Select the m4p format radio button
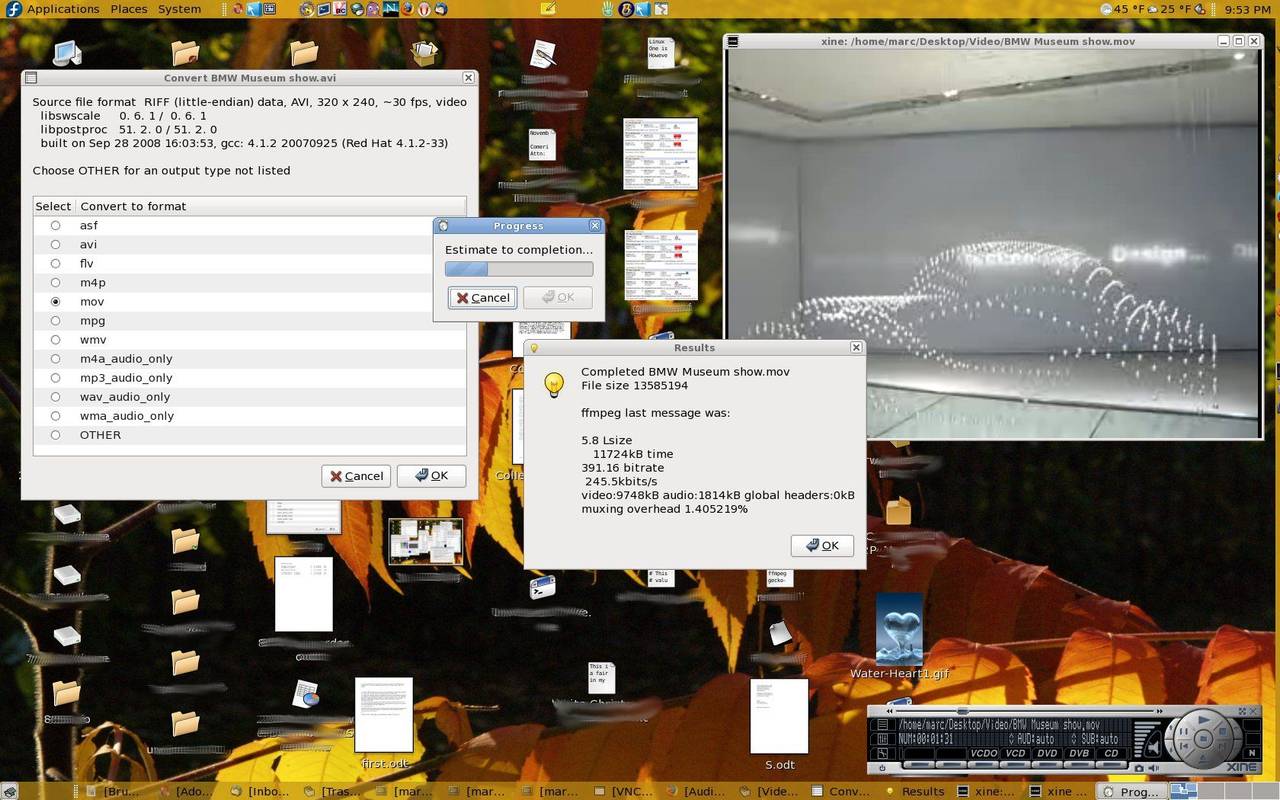The height and width of the screenshot is (800, 1280). tap(55, 282)
